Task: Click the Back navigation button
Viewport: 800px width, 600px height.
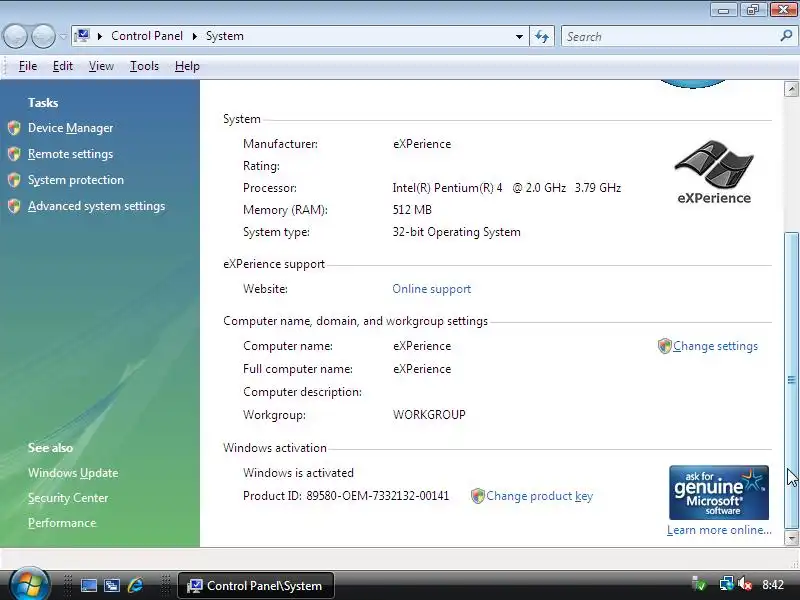Action: click(15, 37)
